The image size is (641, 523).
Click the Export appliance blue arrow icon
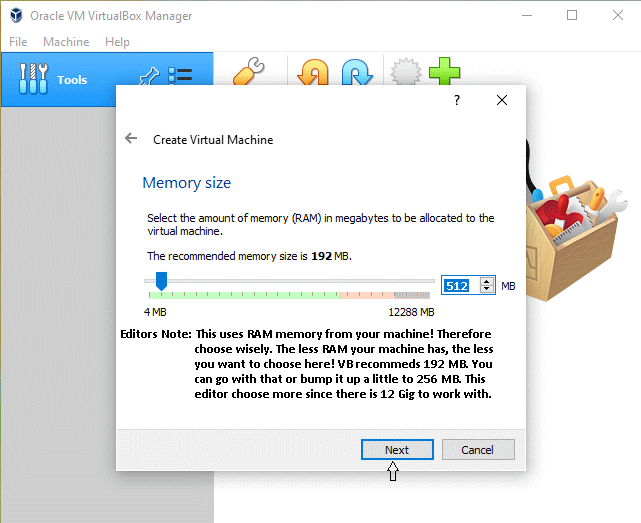click(356, 72)
